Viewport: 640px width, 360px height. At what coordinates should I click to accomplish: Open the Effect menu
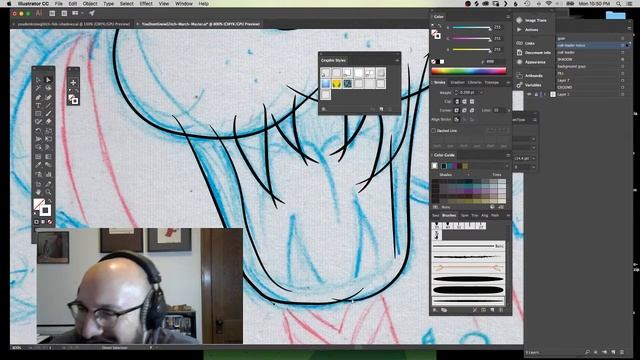pos(146,4)
